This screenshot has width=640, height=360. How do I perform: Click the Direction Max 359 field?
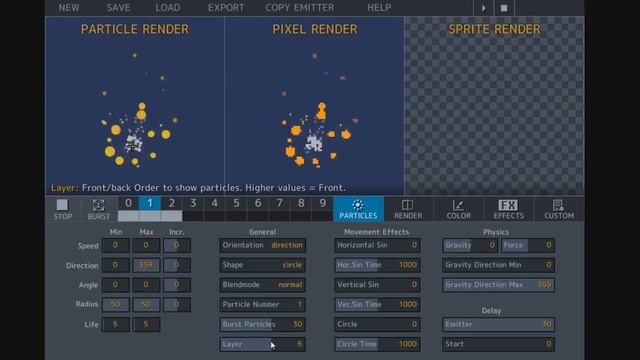pyautogui.click(x=146, y=265)
